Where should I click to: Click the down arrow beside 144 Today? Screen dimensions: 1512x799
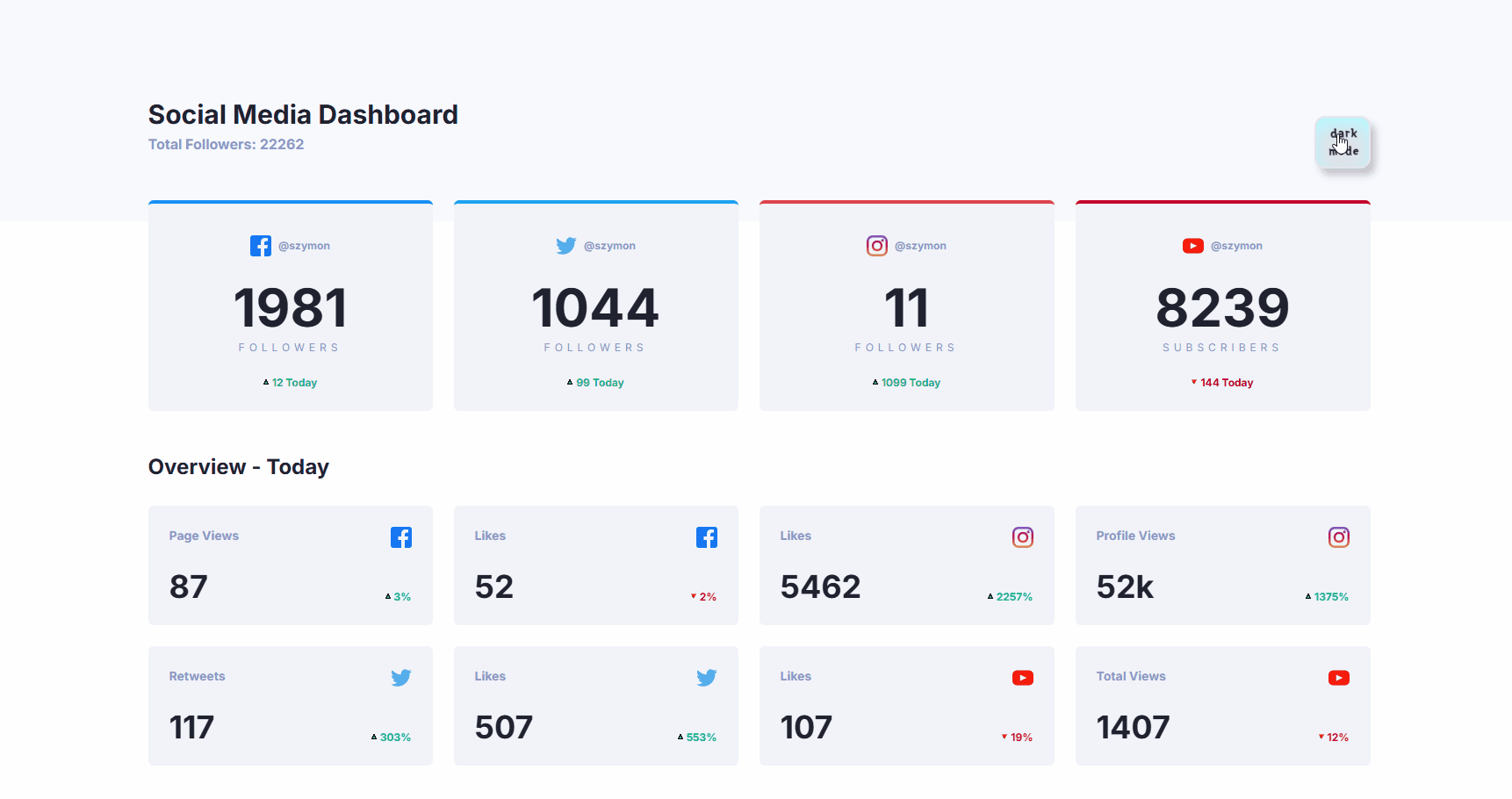[x=1194, y=382]
